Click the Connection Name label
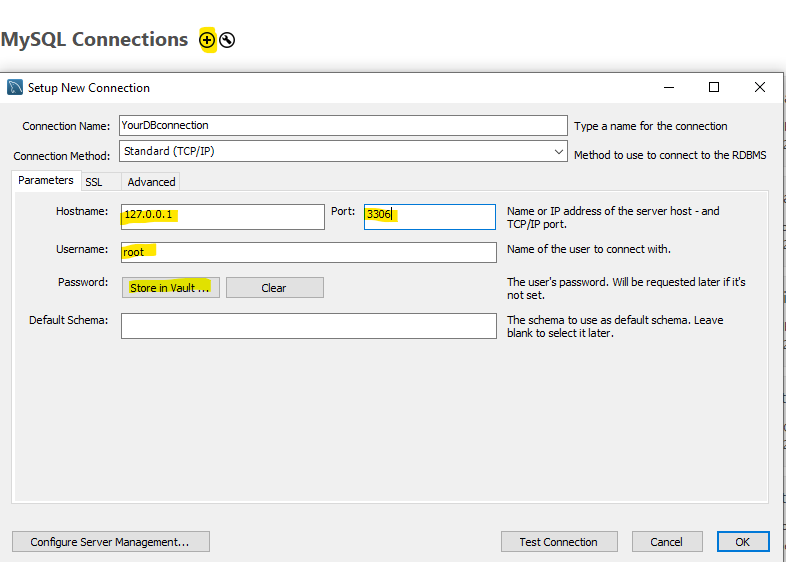 pos(66,126)
